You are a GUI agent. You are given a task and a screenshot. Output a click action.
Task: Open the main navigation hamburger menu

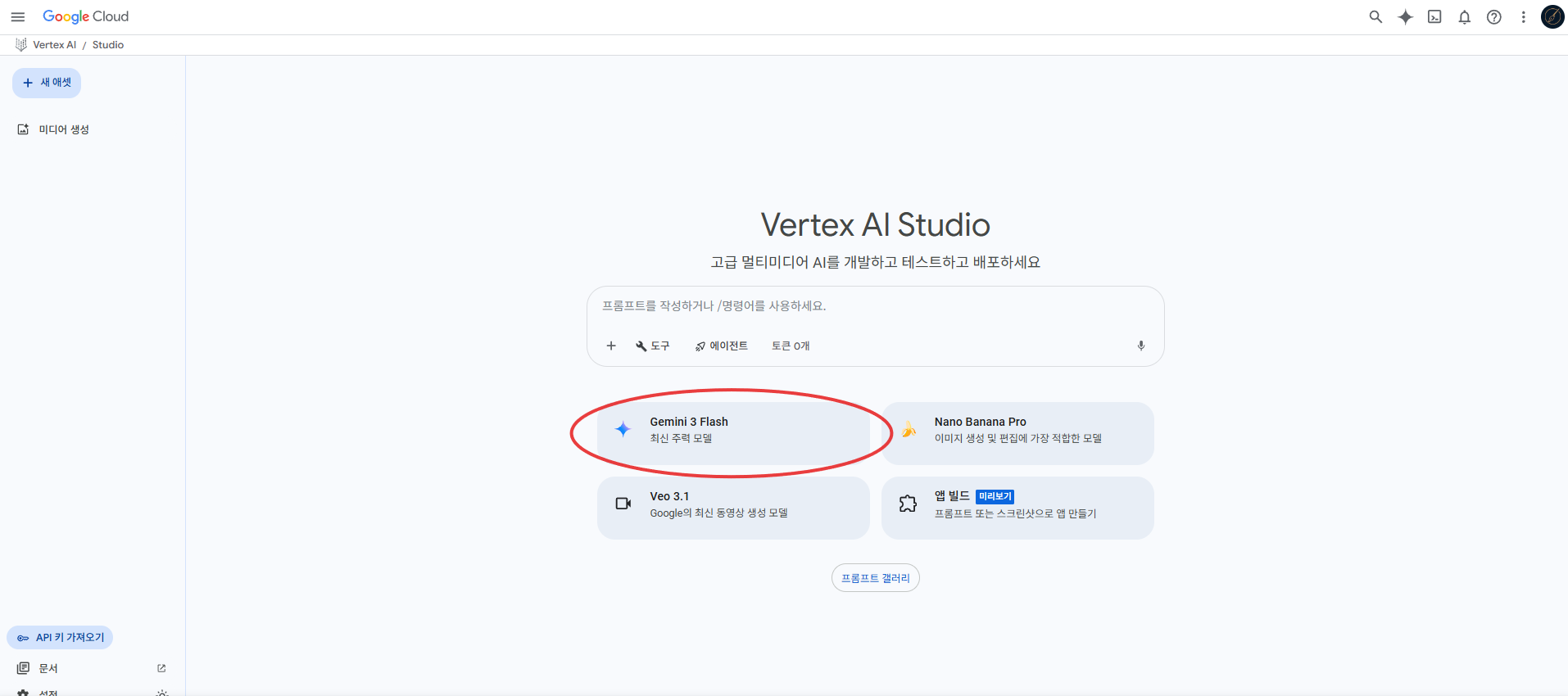(17, 16)
